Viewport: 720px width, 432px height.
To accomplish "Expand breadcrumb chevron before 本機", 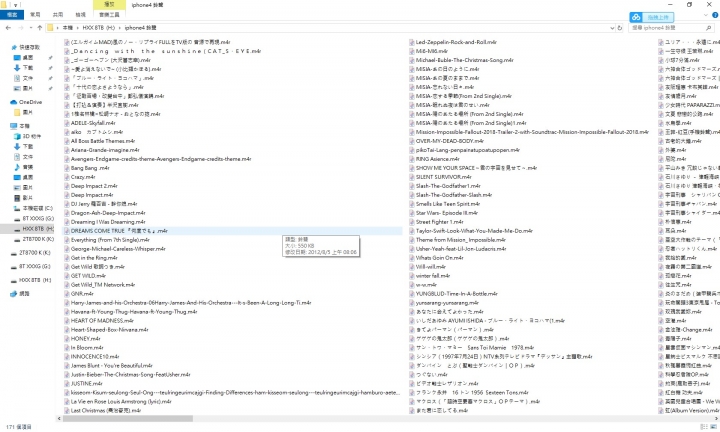I will click(x=58, y=28).
